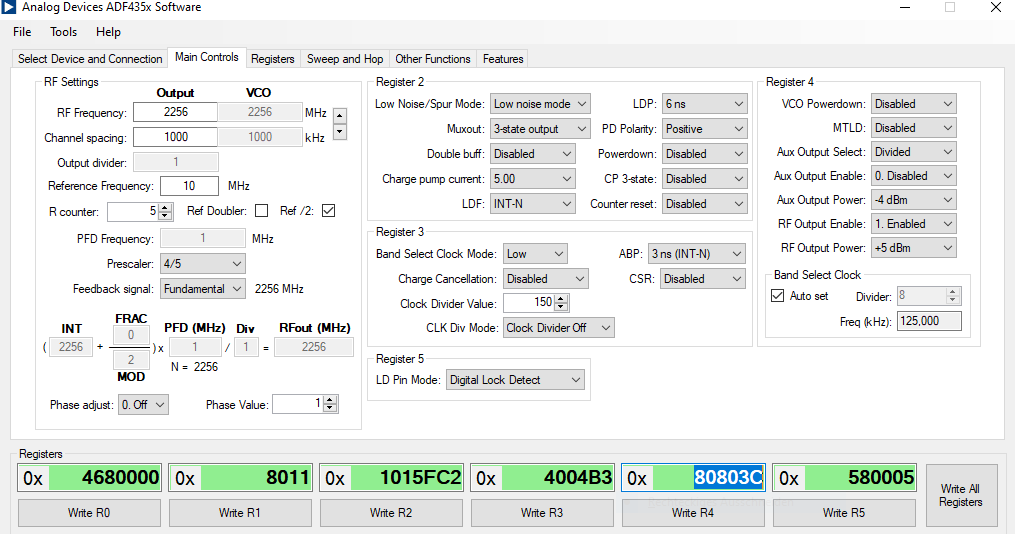Screen dimensions: 1015x534
Task: Open the LDF INT-N dropdown
Action: pyautogui.click(x=532, y=204)
